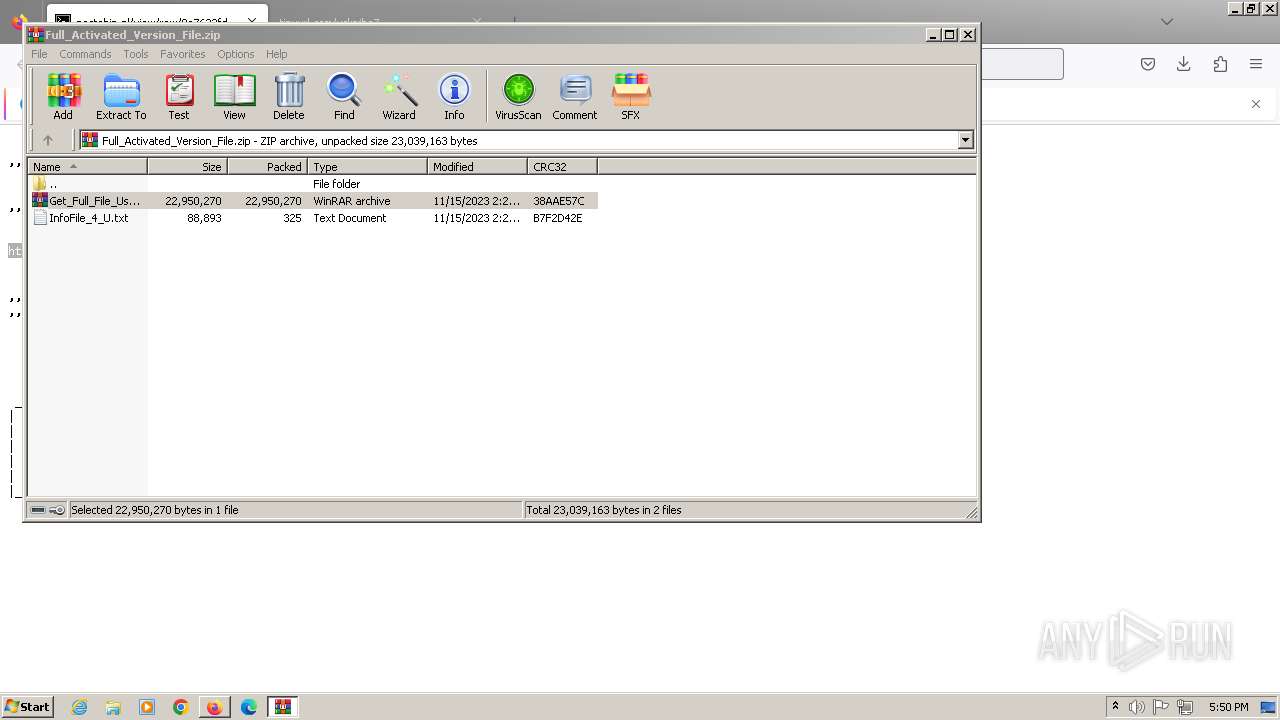Expand the archive path dropdown
This screenshot has height=720, width=1280.
(966, 141)
